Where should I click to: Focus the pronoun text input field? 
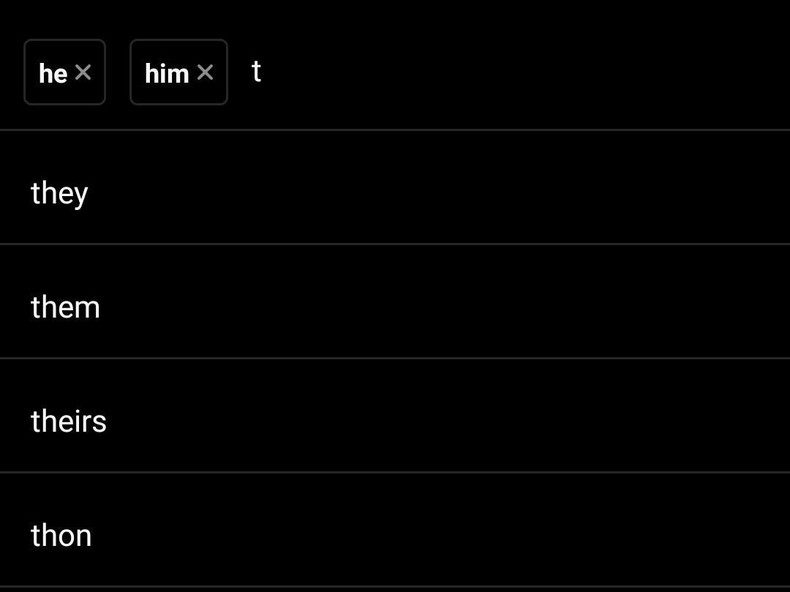pyautogui.click(x=500, y=72)
